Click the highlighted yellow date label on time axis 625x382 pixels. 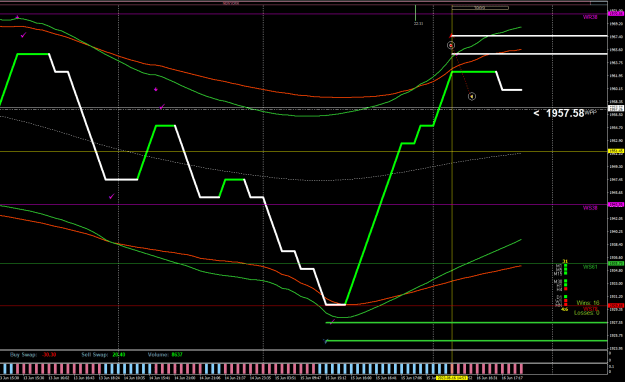tap(452, 378)
